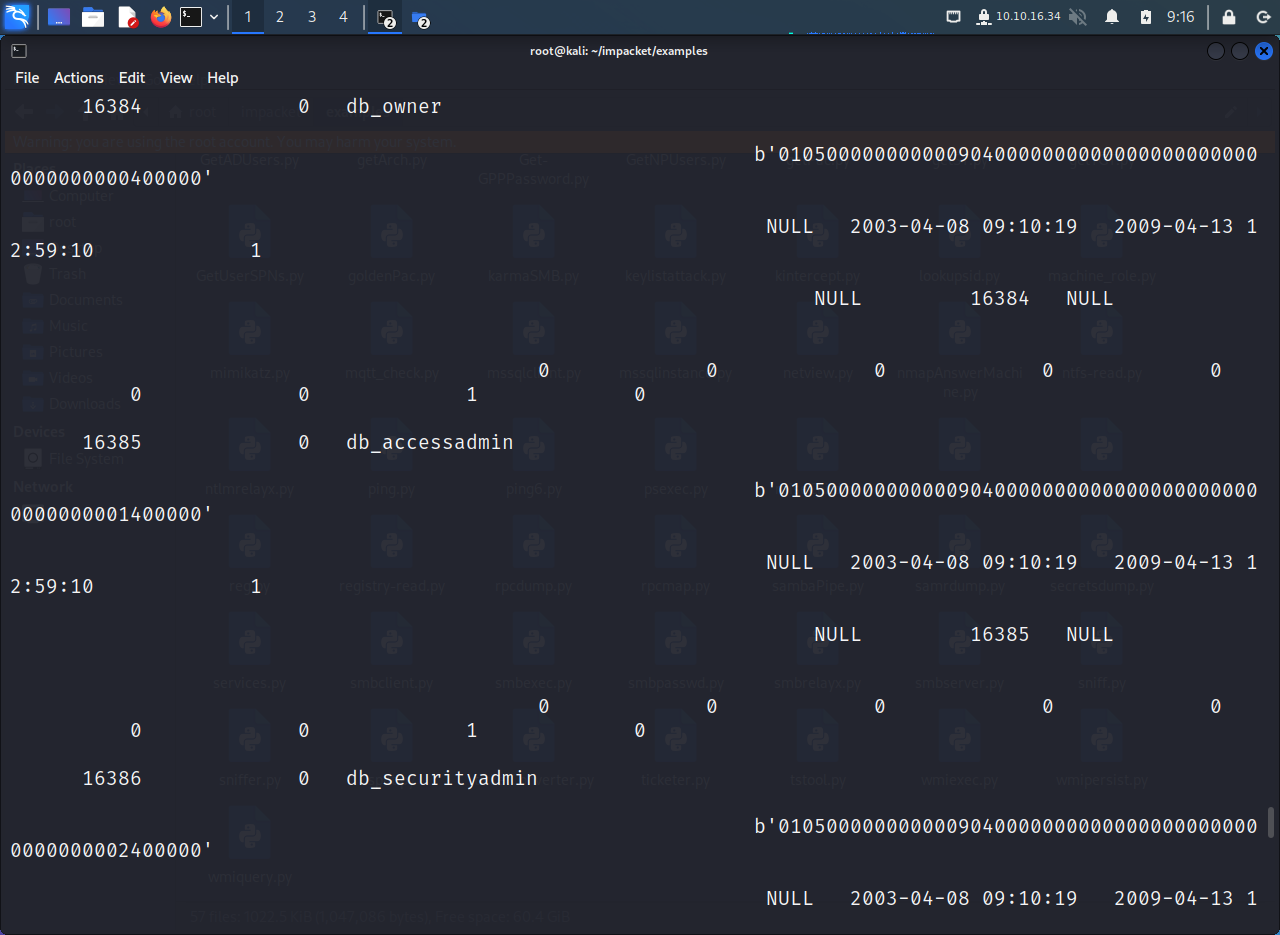Launch the text editor from panel
The width and height of the screenshot is (1280, 935).
pos(127,17)
